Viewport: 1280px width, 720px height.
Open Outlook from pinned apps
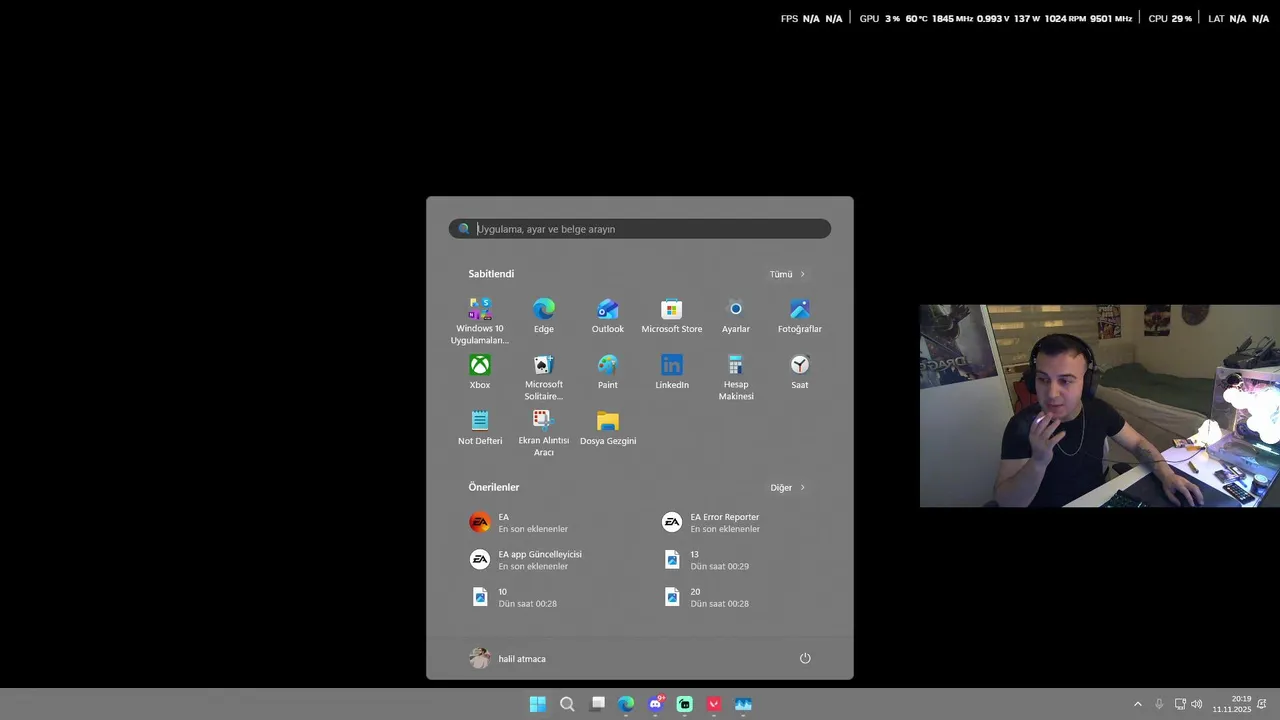(x=608, y=316)
